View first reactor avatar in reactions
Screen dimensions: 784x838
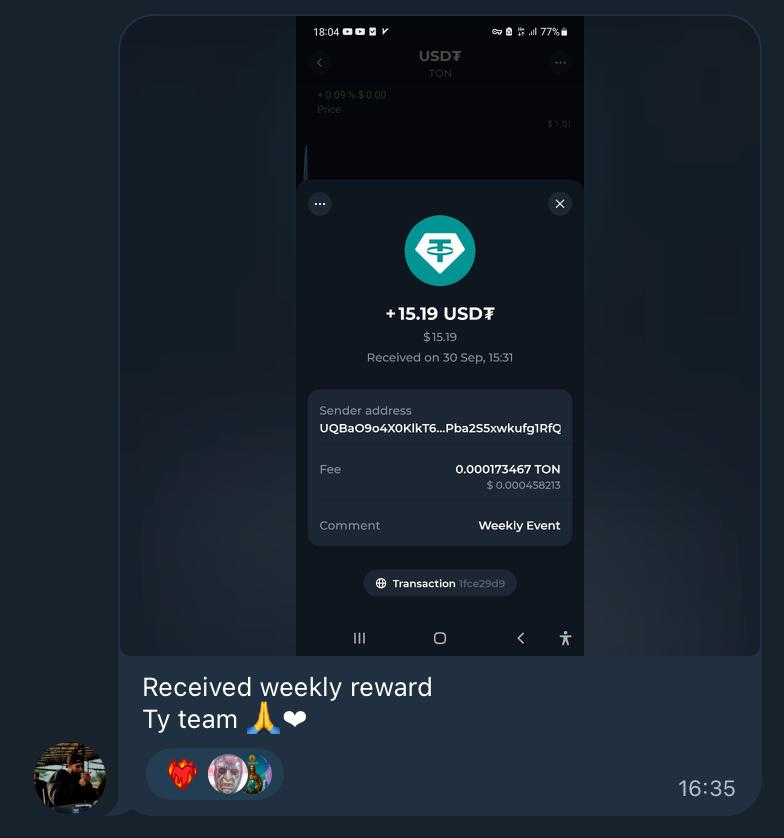click(x=227, y=773)
